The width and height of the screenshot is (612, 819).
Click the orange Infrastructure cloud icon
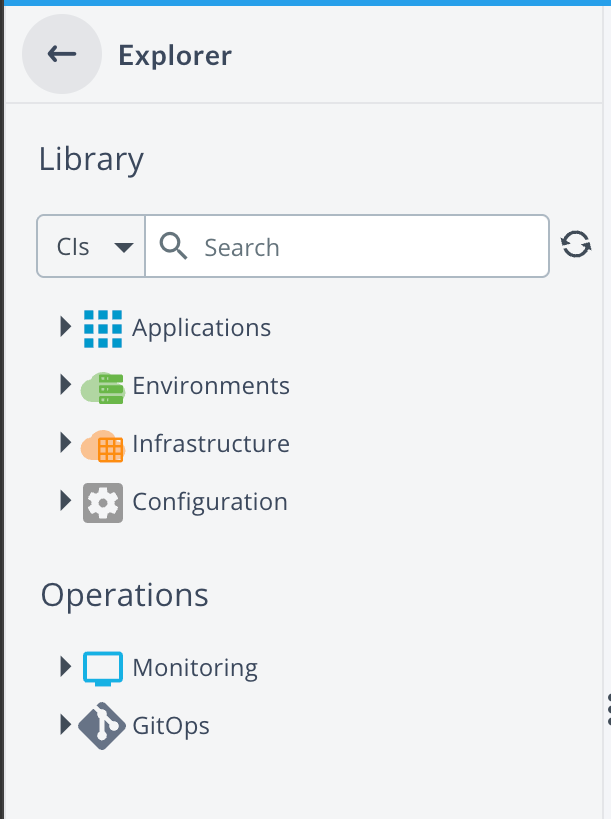tap(102, 446)
